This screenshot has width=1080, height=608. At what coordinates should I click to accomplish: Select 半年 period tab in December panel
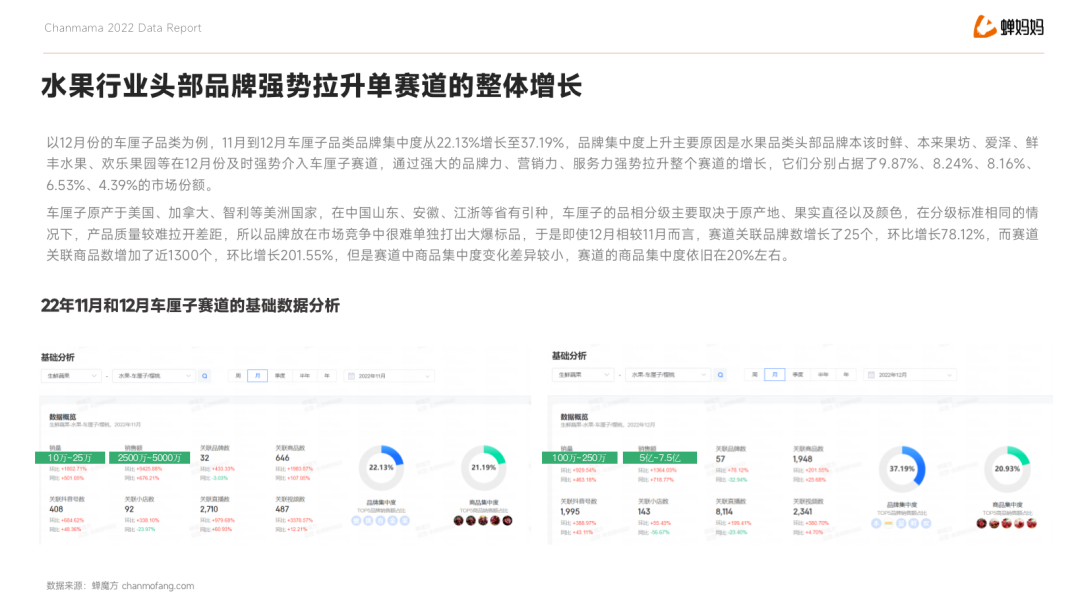[x=823, y=375]
